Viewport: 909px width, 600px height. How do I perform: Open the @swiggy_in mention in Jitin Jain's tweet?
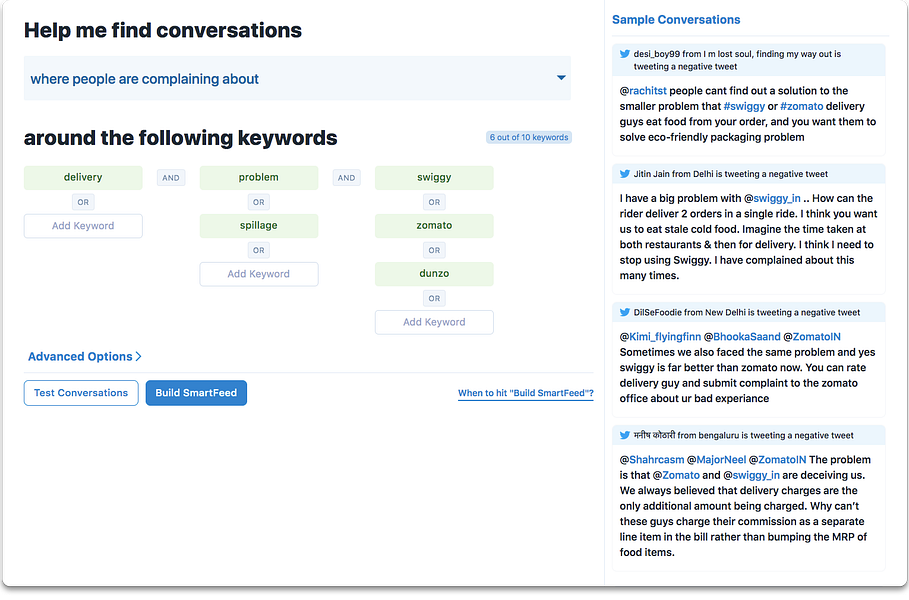coord(772,198)
